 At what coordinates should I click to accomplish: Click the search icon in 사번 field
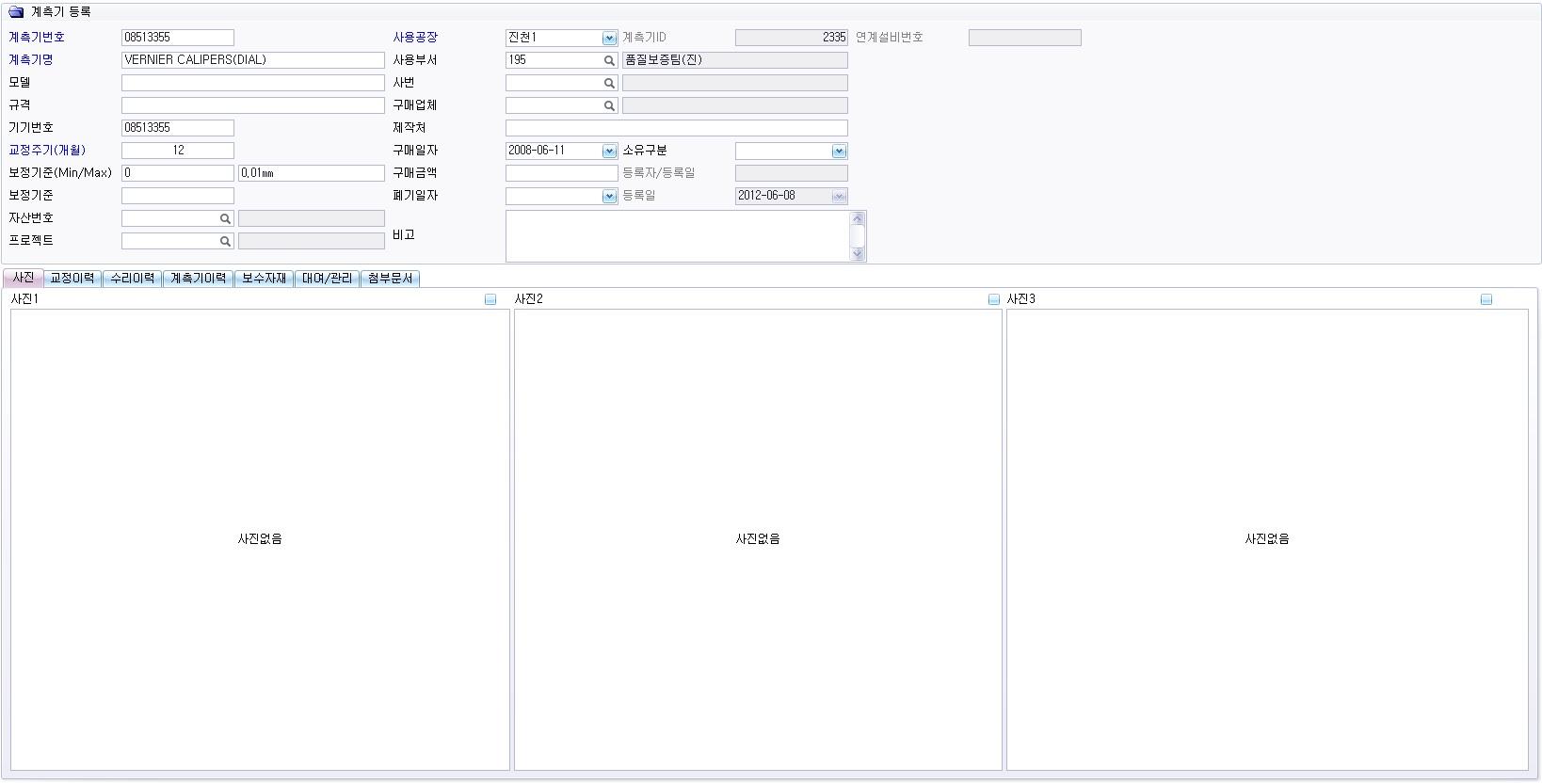tap(609, 83)
